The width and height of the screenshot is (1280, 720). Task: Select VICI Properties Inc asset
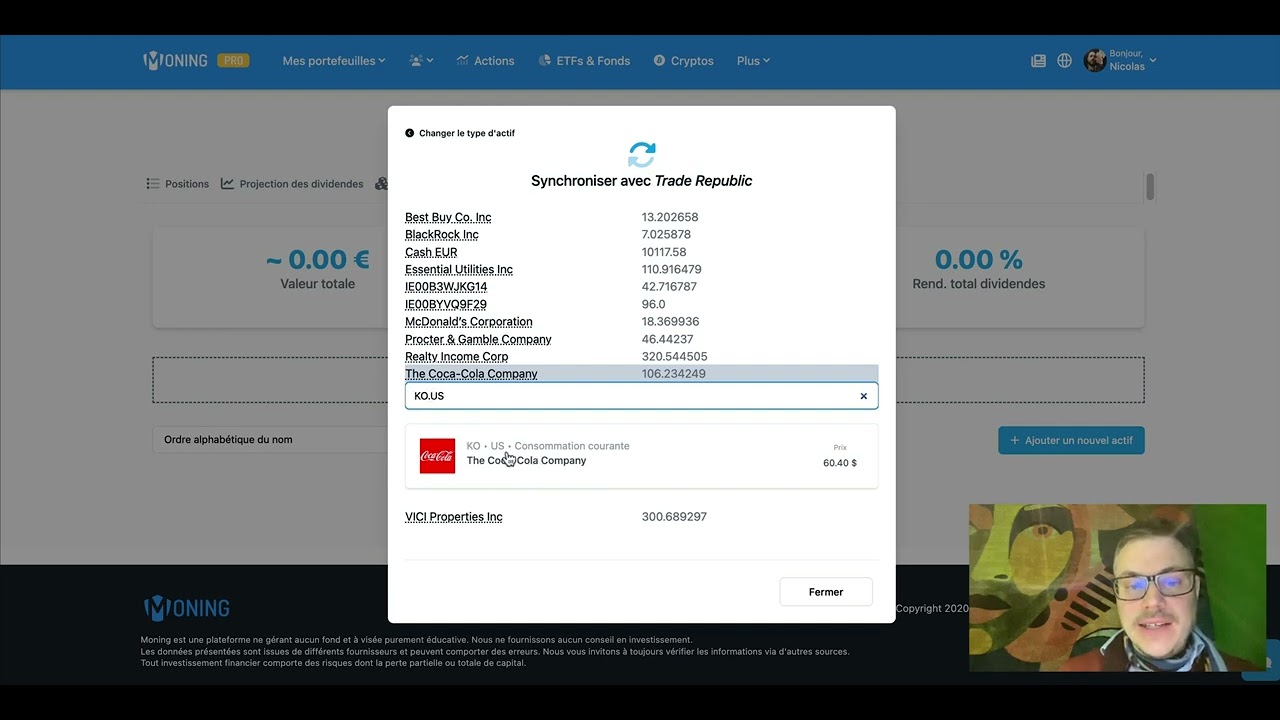coord(454,517)
